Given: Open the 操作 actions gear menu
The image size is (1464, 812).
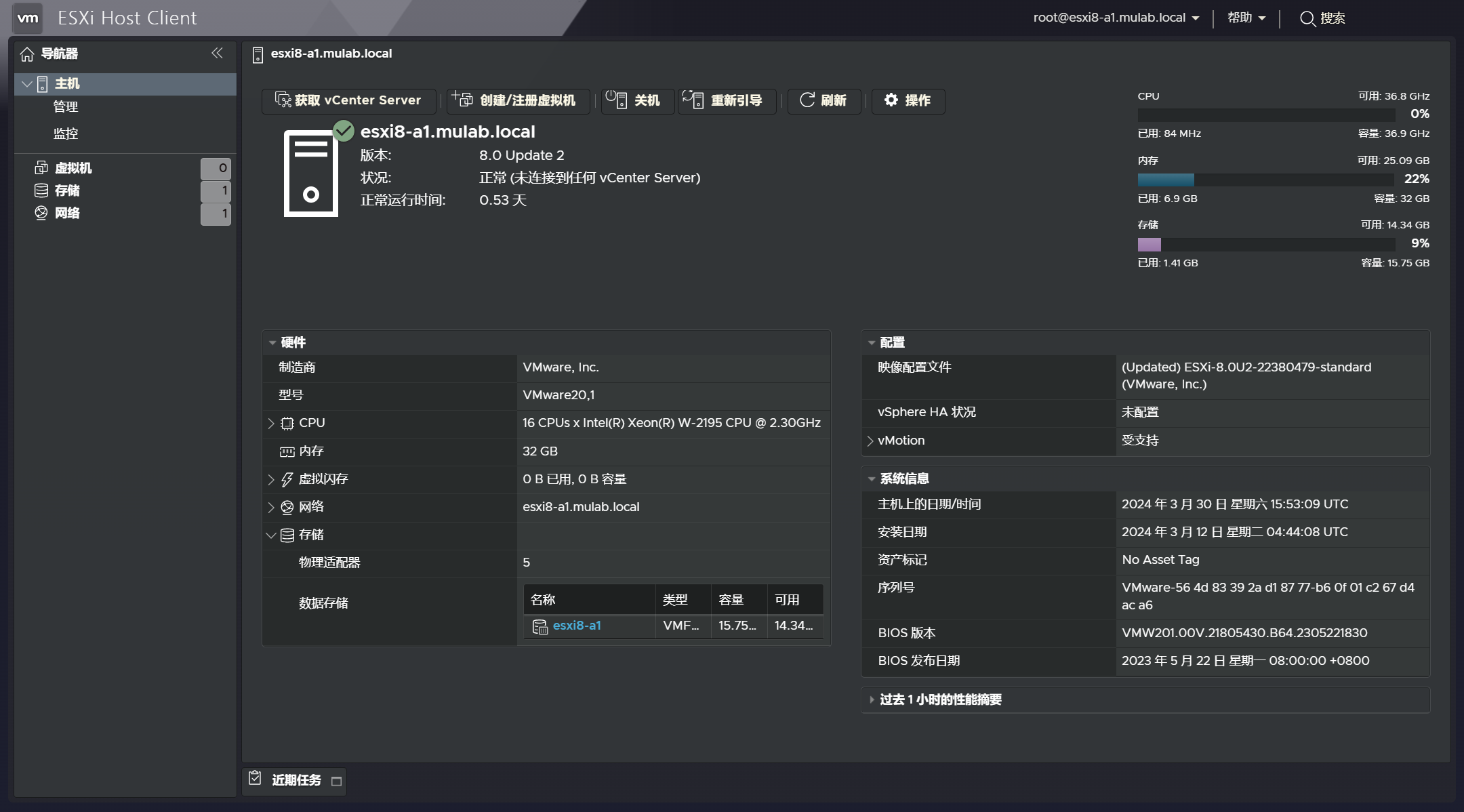Looking at the screenshot, I should 908,101.
